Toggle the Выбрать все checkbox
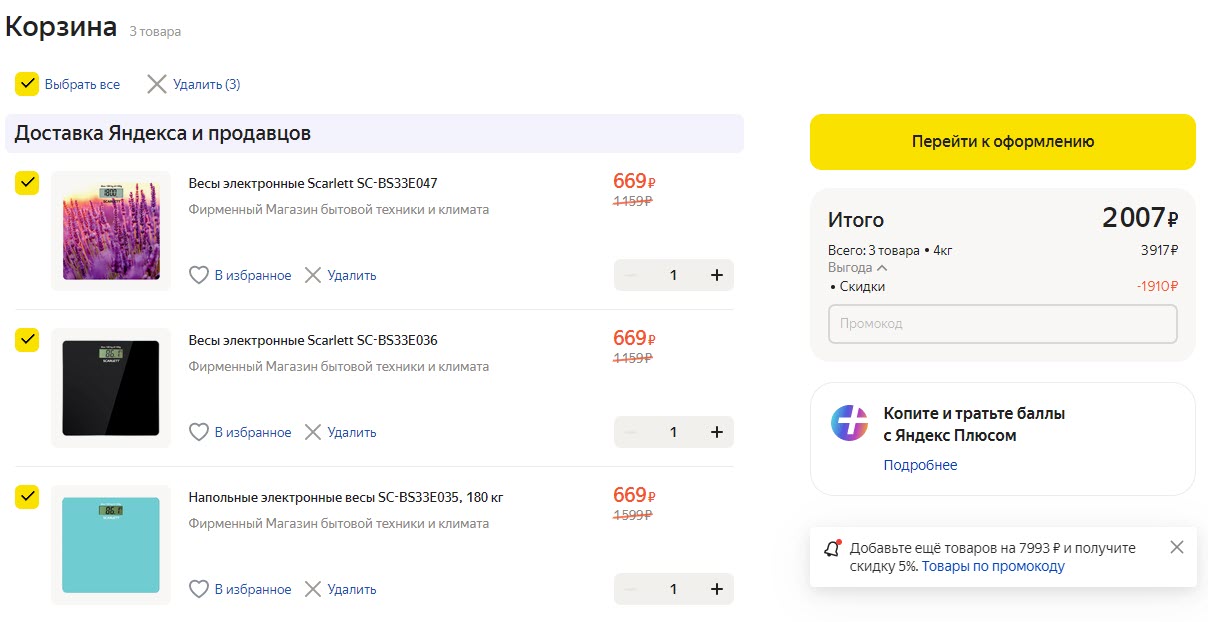 pos(27,84)
